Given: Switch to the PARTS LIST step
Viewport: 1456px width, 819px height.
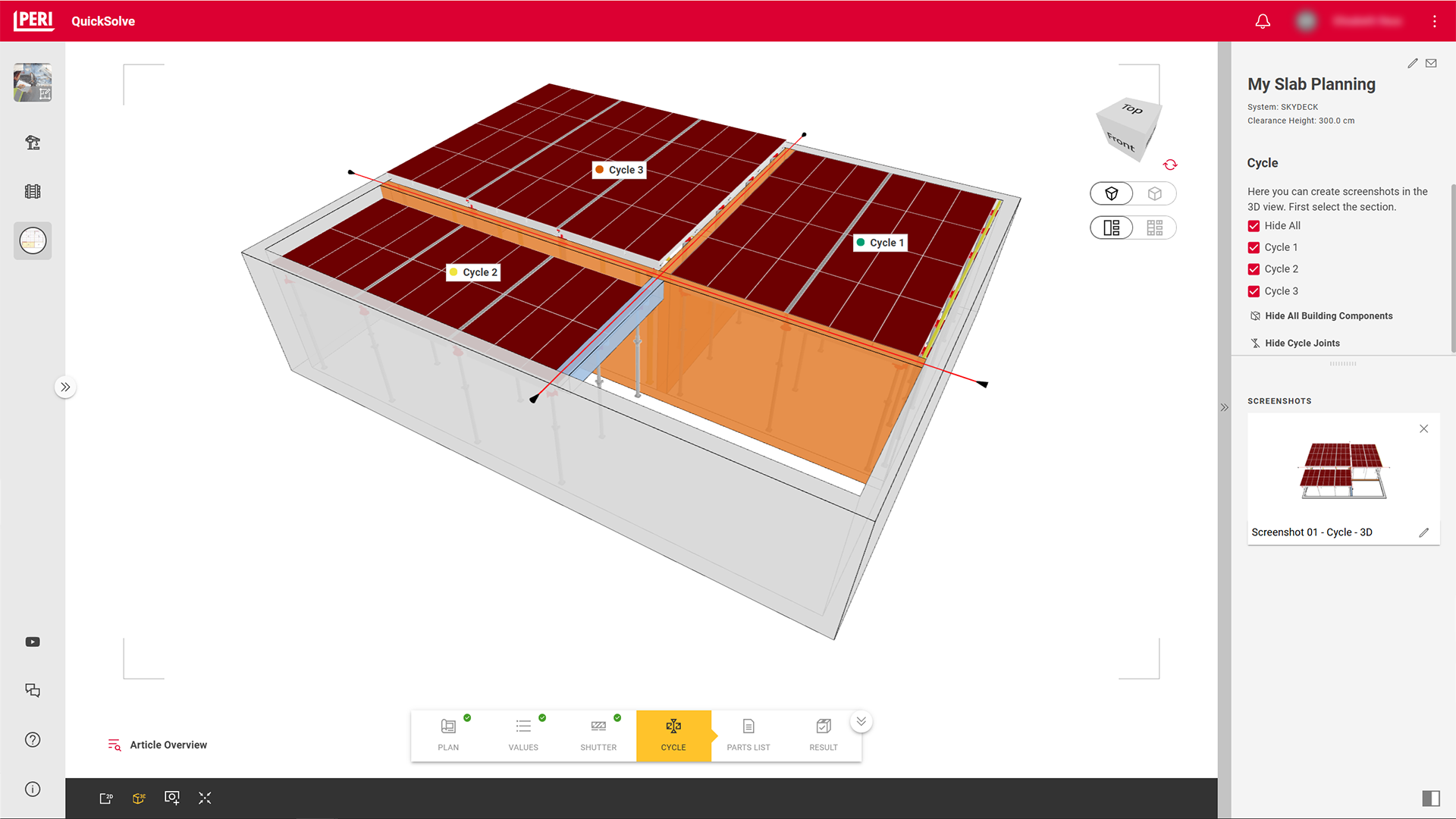Looking at the screenshot, I should [748, 736].
